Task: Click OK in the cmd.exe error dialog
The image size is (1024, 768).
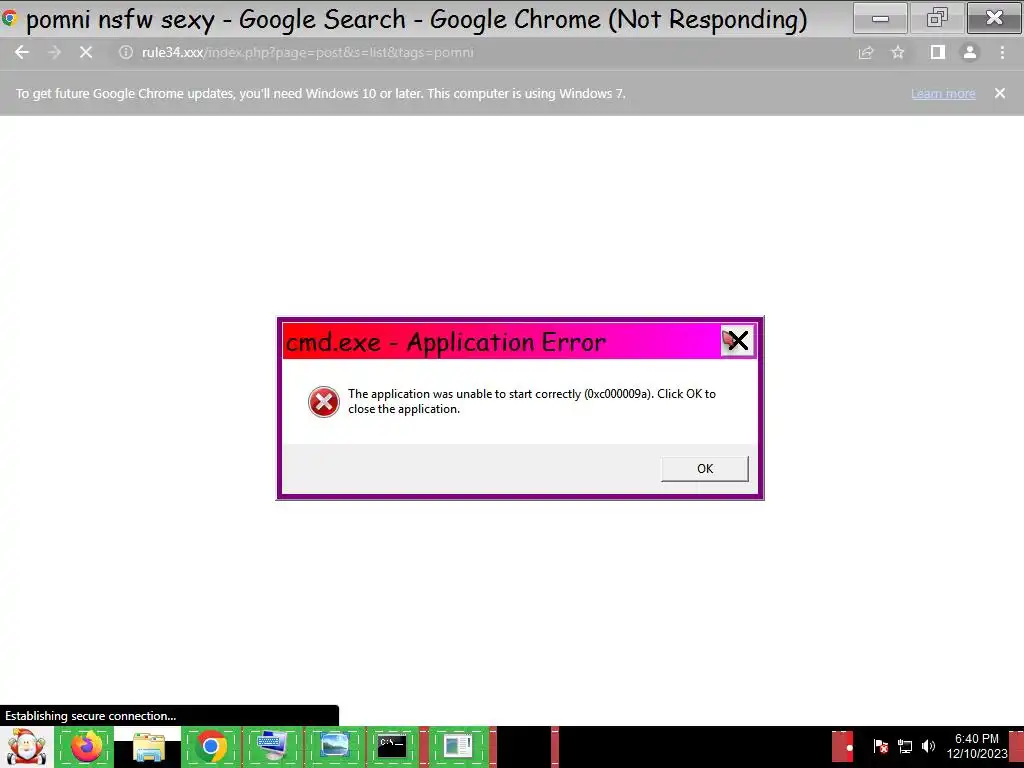Action: [705, 469]
